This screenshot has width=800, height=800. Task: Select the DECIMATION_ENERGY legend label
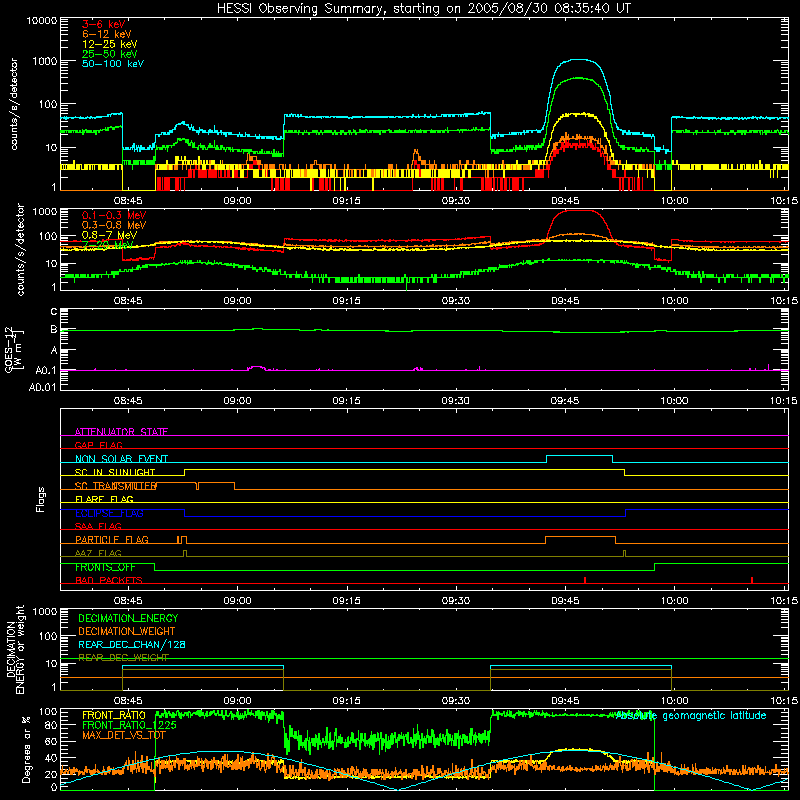(x=128, y=618)
